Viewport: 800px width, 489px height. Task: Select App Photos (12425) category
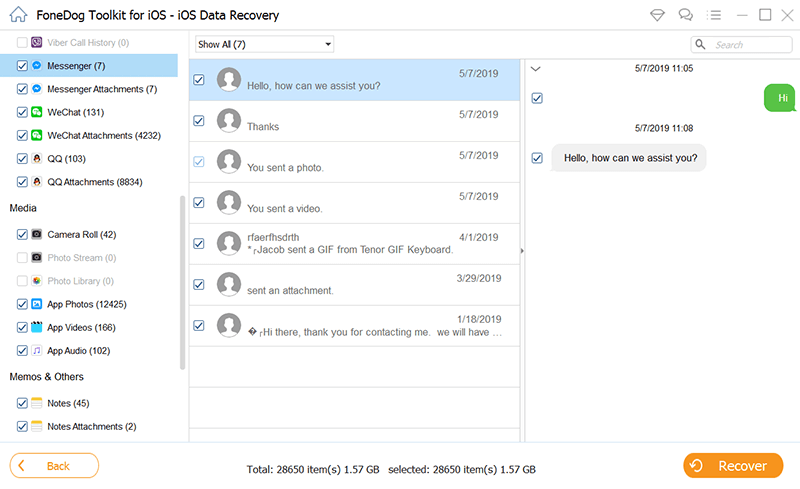(87, 304)
